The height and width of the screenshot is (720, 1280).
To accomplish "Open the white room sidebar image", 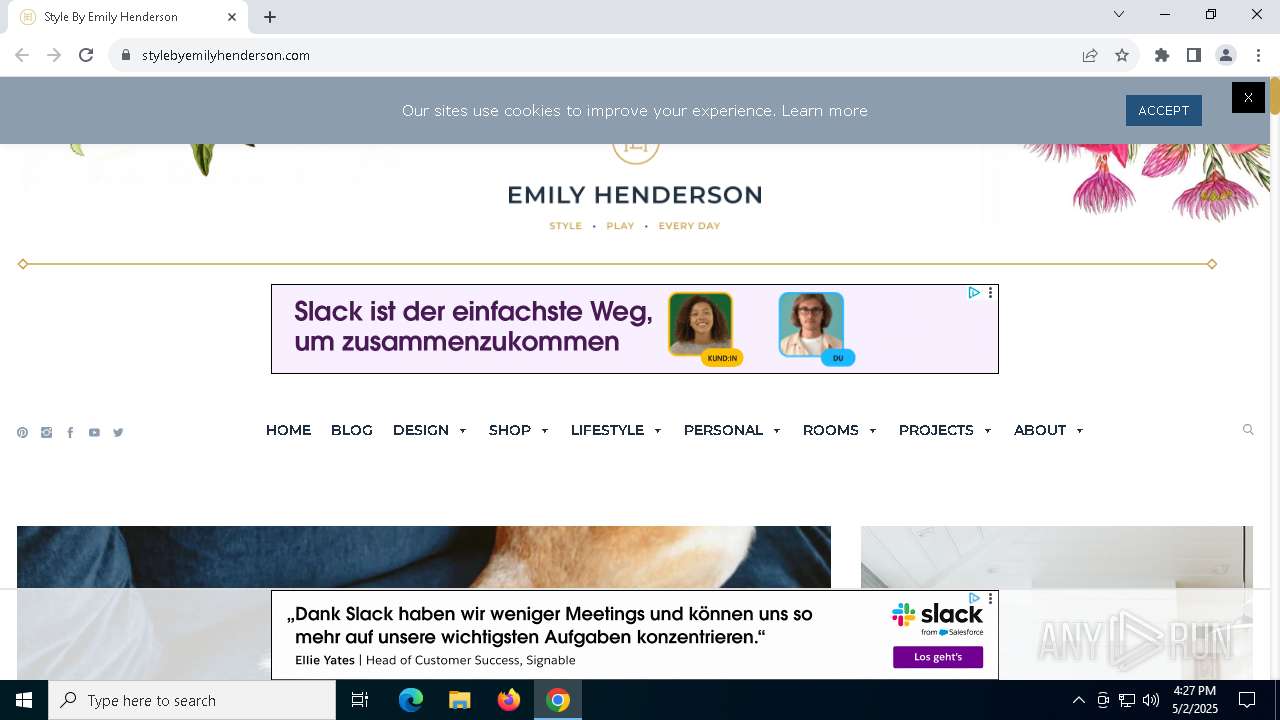I will click(x=1057, y=557).
